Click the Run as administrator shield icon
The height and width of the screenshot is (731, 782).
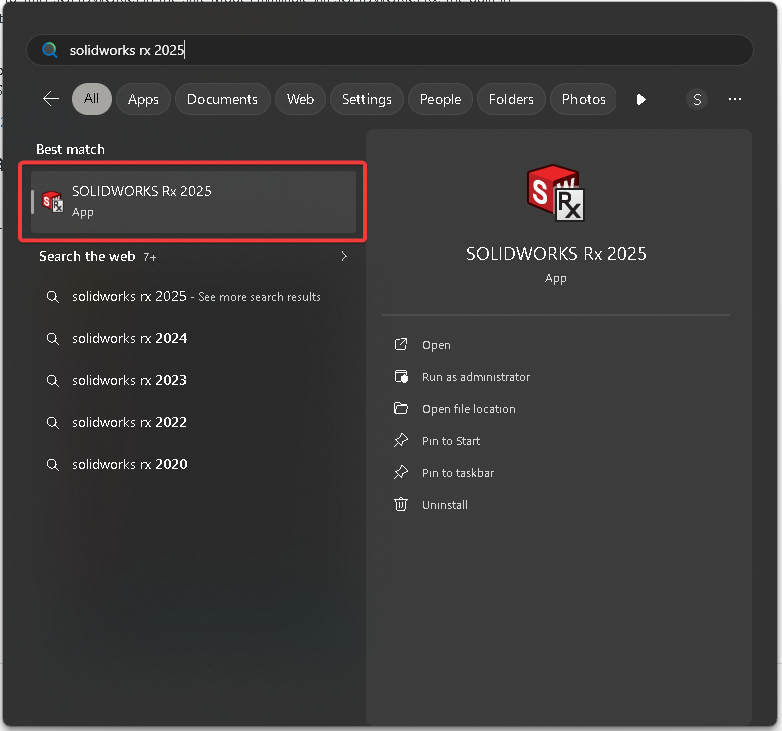coord(401,376)
